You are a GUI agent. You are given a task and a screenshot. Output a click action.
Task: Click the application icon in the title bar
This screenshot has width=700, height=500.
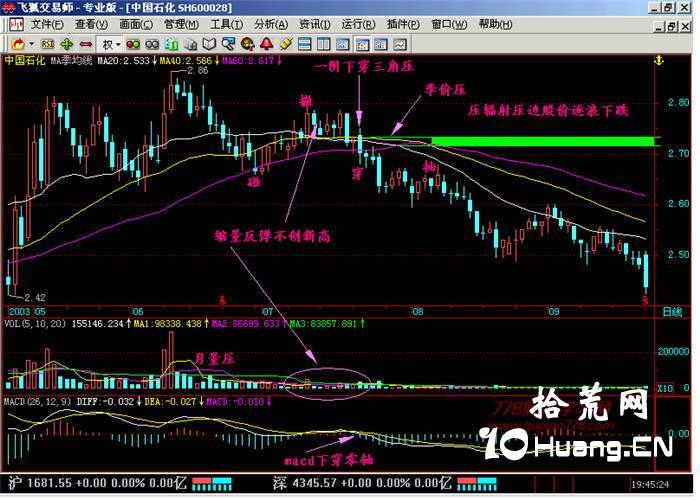pos(8,8)
